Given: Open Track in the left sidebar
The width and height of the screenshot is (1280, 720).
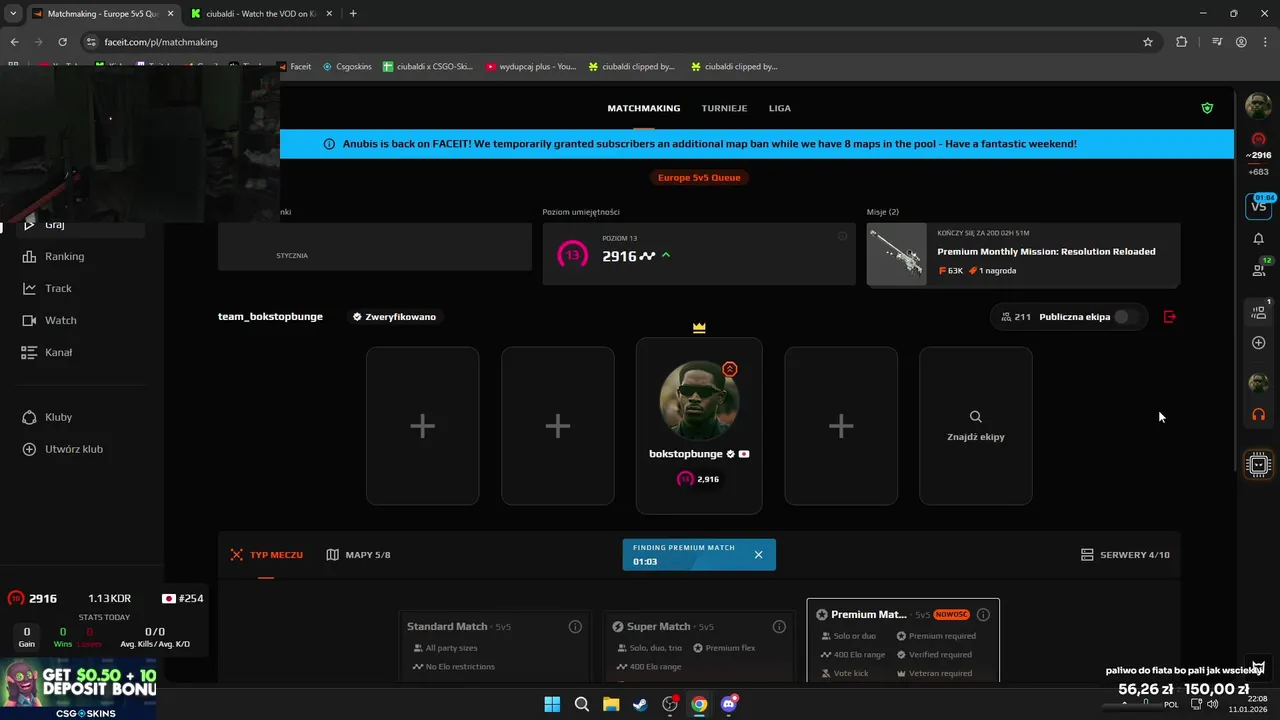Looking at the screenshot, I should 58,288.
